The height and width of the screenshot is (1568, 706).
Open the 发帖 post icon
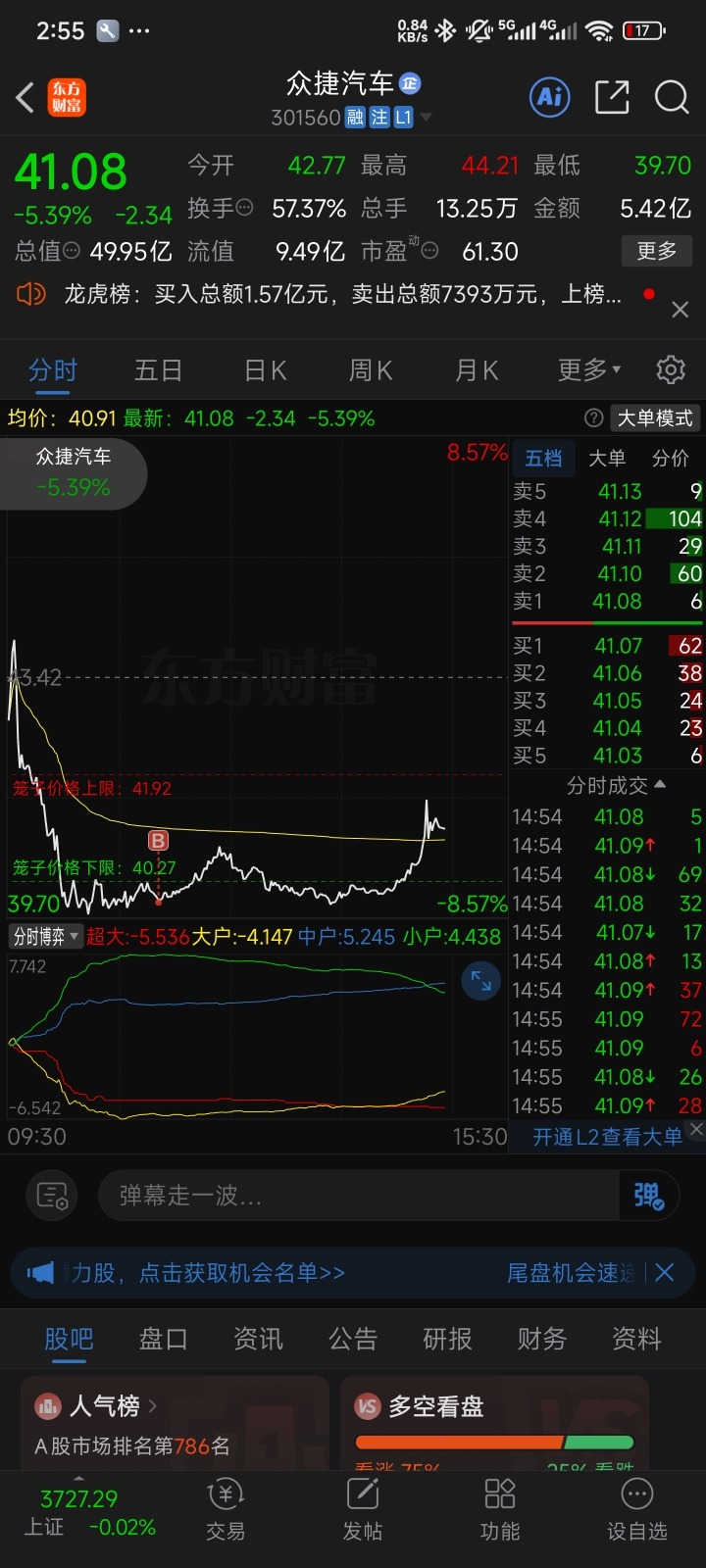pyautogui.click(x=363, y=1509)
